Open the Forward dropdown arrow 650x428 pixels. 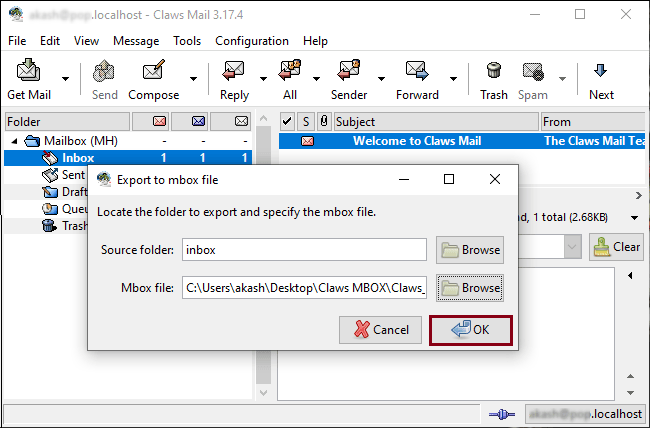point(454,79)
